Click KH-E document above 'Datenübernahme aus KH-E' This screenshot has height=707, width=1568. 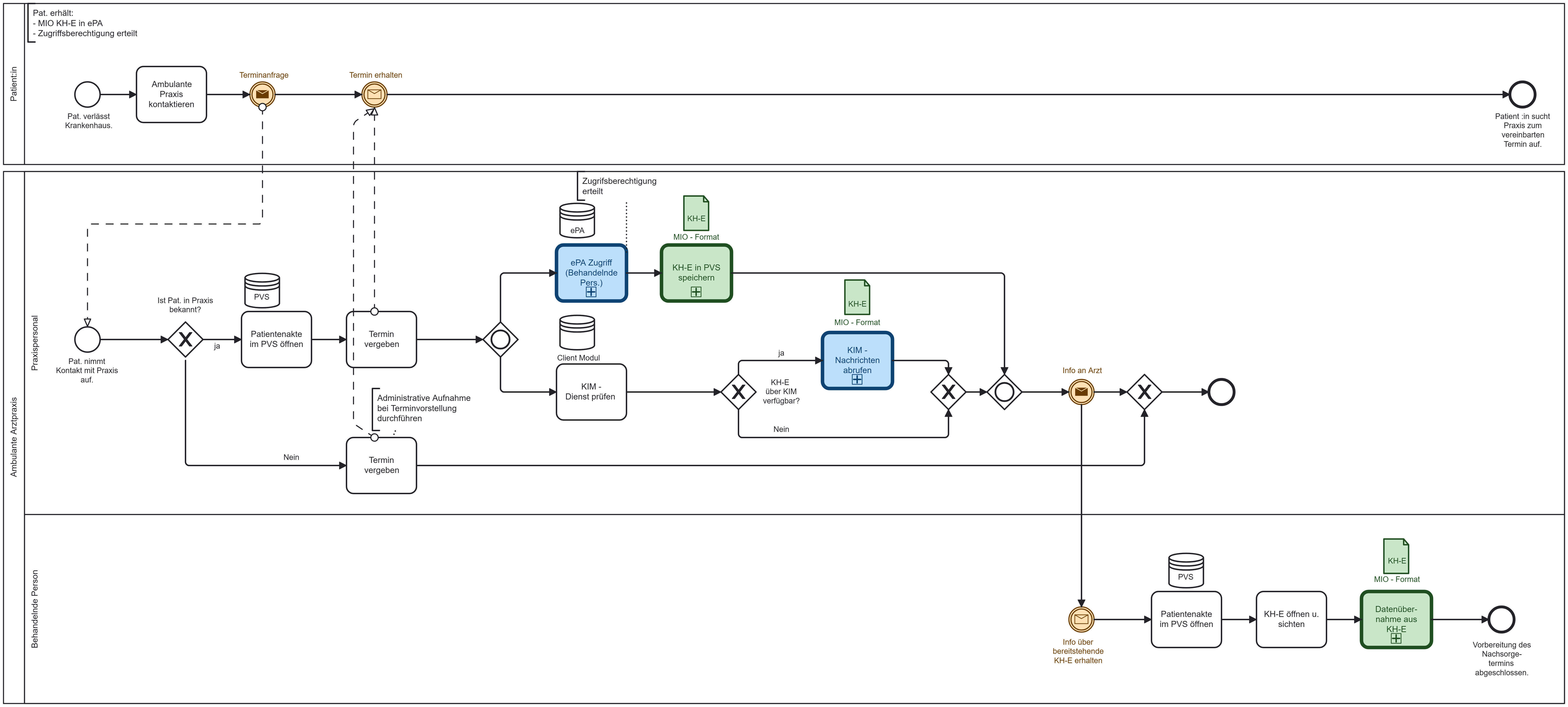(1396, 556)
